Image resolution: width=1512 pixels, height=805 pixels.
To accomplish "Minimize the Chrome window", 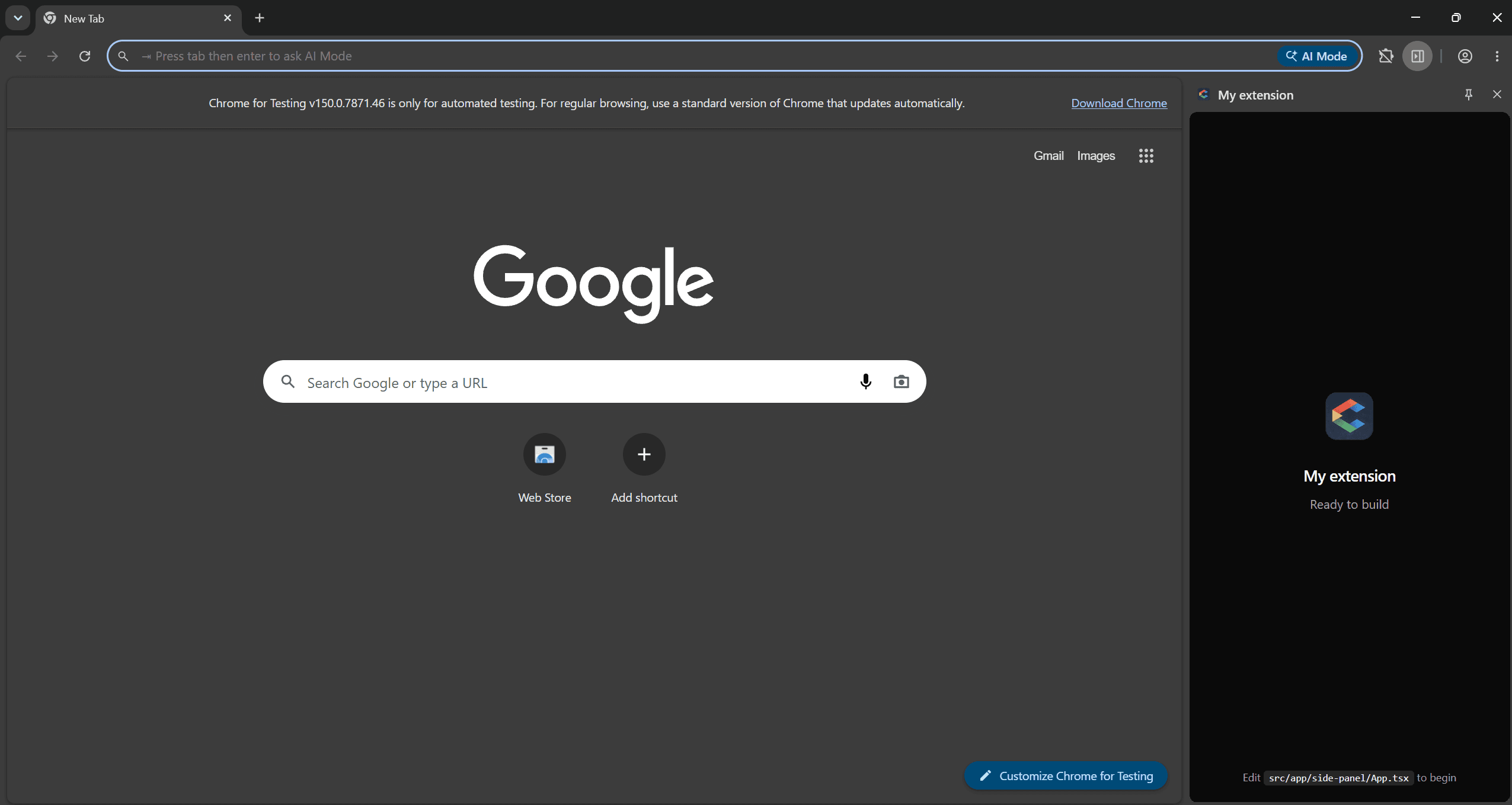I will click(x=1415, y=18).
